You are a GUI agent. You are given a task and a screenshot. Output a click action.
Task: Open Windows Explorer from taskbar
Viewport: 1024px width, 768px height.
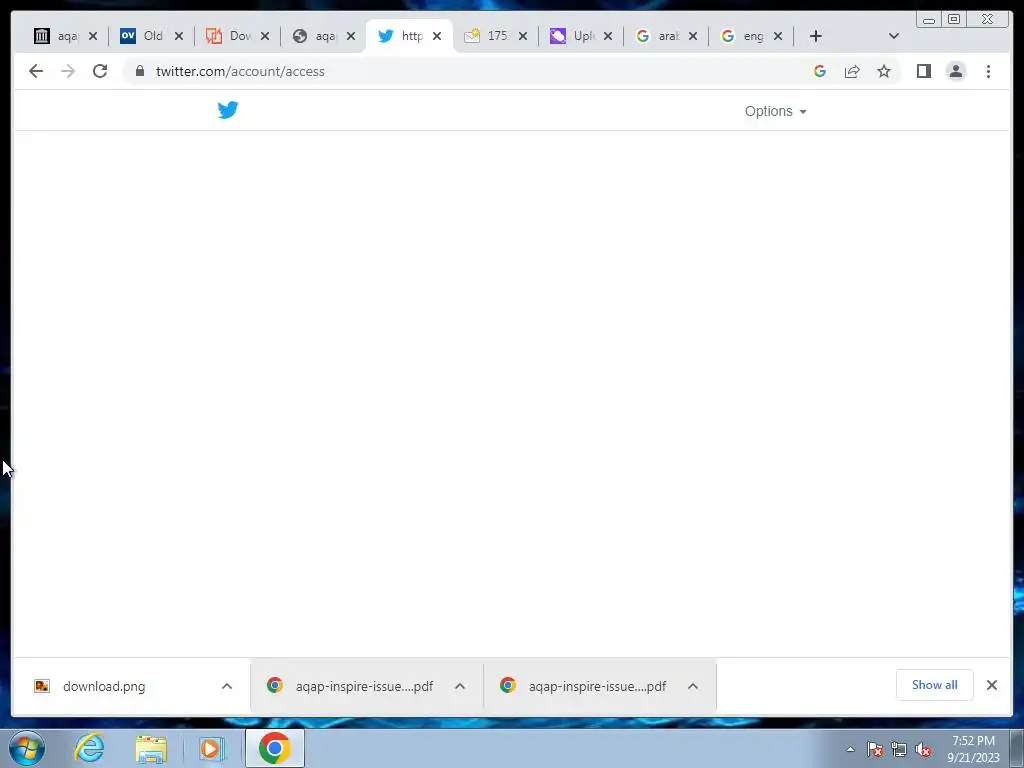tap(151, 748)
